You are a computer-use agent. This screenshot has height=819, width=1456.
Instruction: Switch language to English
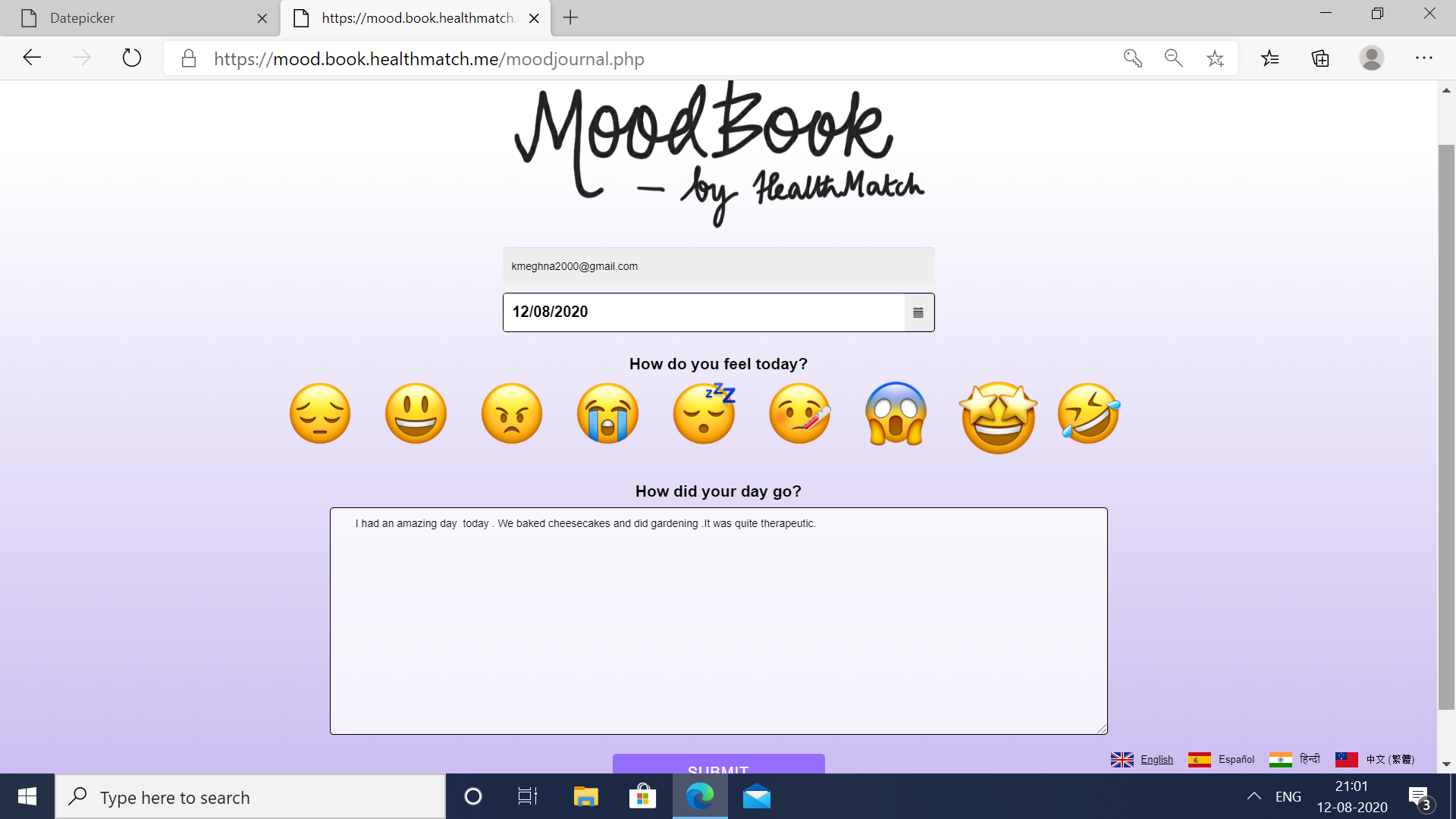click(x=1156, y=759)
